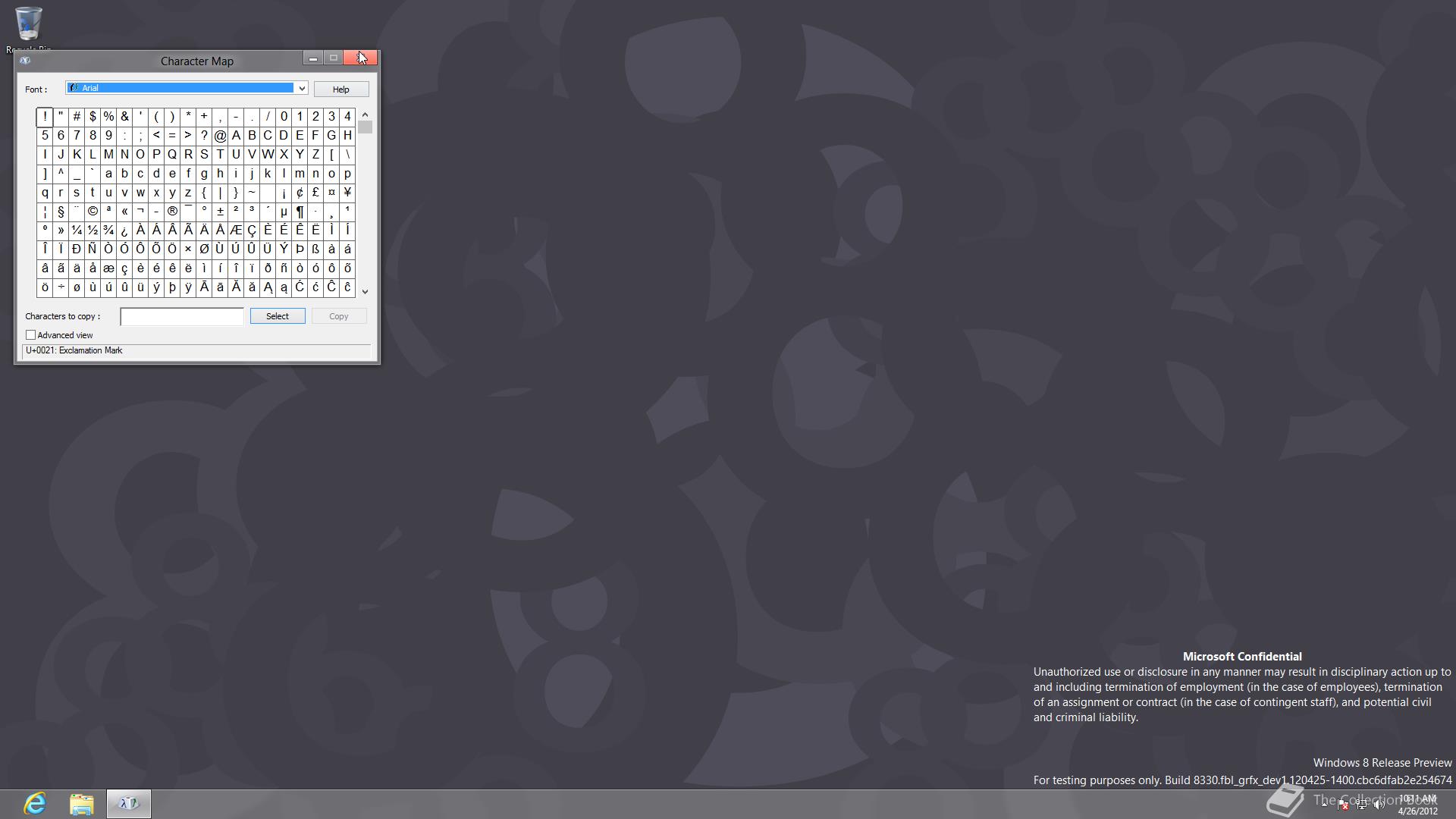
Task: Pick the hash # character cell
Action: [x=77, y=117]
